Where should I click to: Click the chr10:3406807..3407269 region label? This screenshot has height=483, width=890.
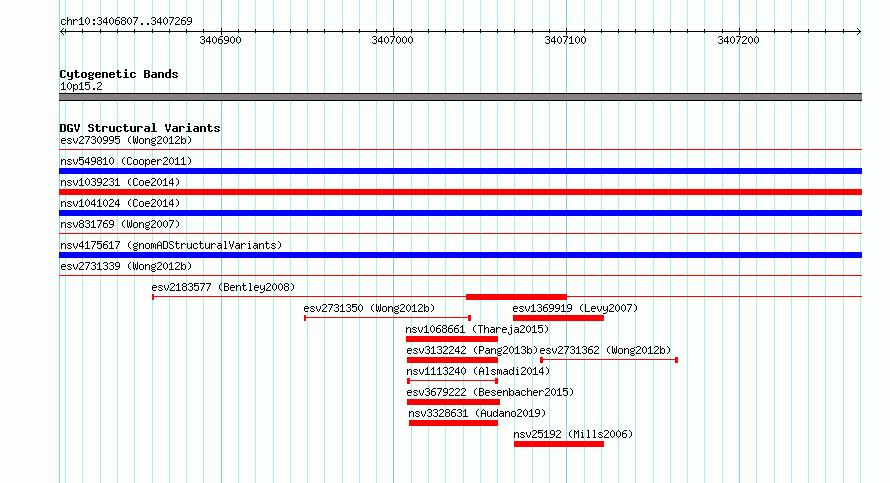click(x=126, y=21)
